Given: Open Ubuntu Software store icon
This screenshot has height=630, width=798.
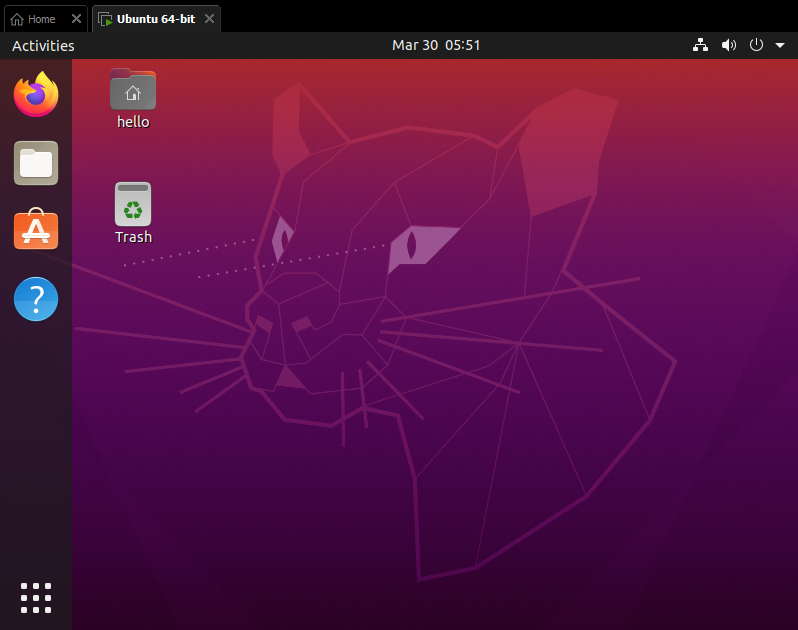Looking at the screenshot, I should 36,230.
